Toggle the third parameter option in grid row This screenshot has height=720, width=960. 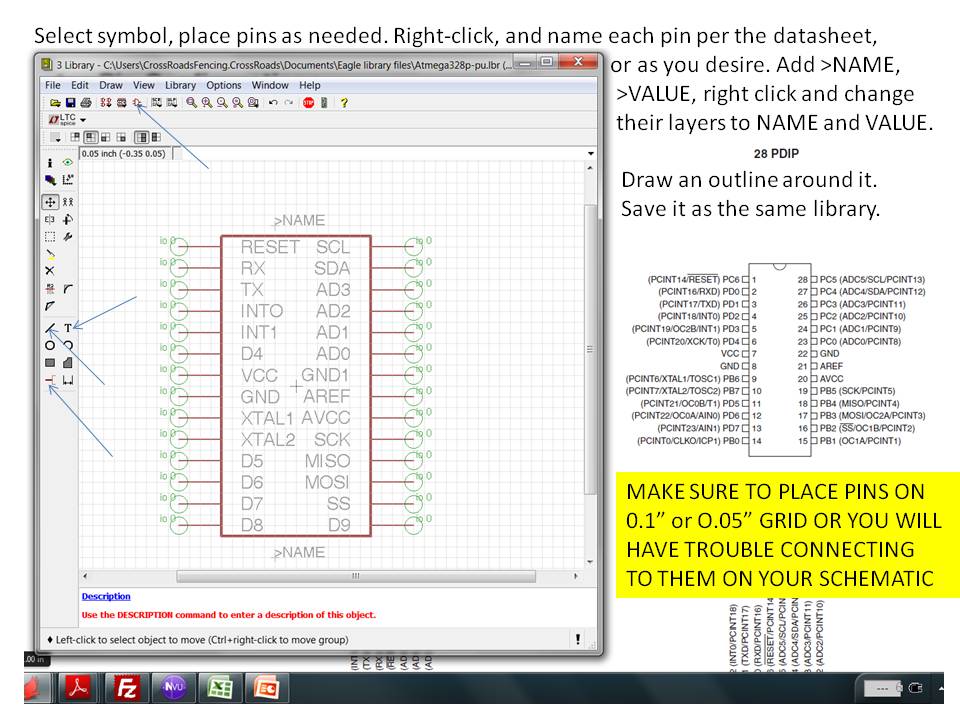pos(105,137)
